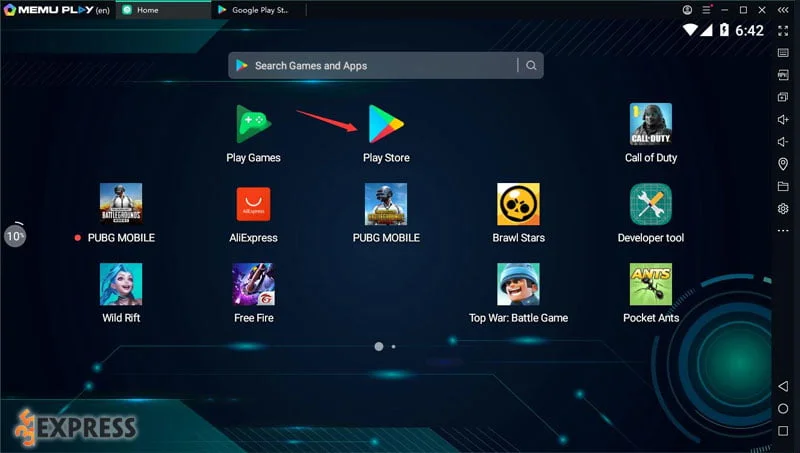Open multi-window manager sidebar icon
Viewport: 800px width, 453px height.
[783, 97]
